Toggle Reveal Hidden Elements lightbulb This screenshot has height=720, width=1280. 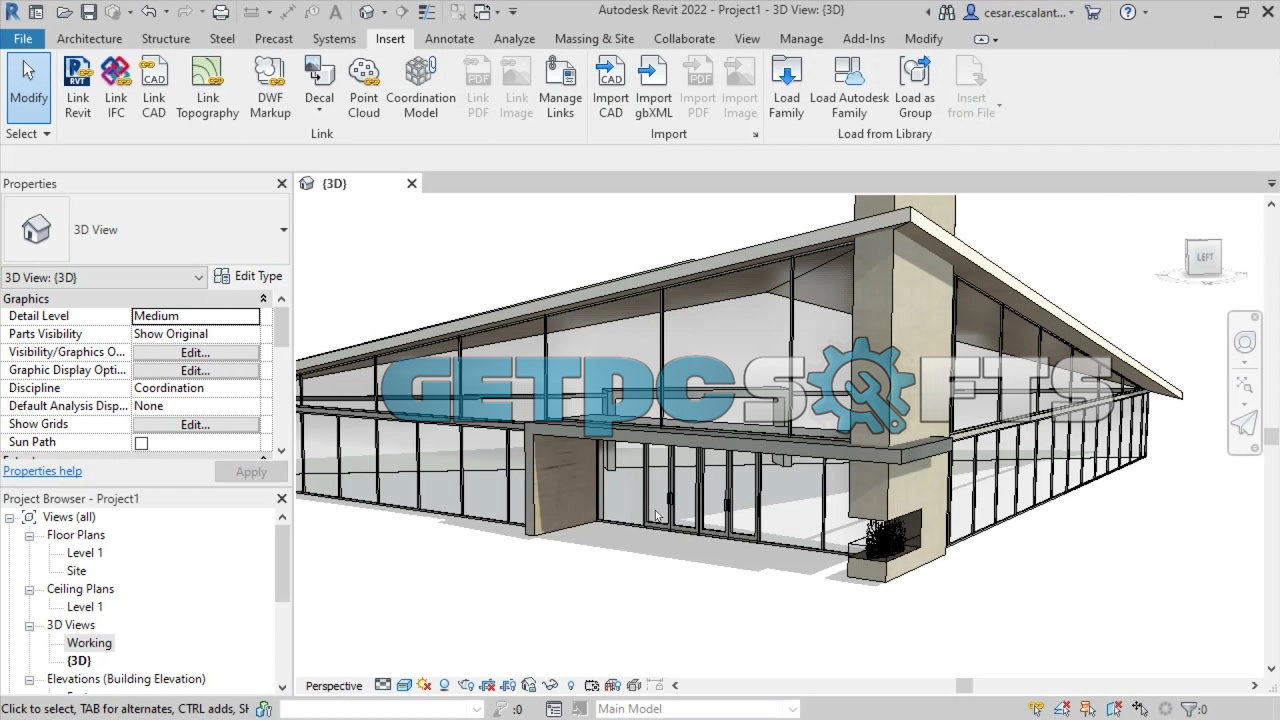(571, 685)
